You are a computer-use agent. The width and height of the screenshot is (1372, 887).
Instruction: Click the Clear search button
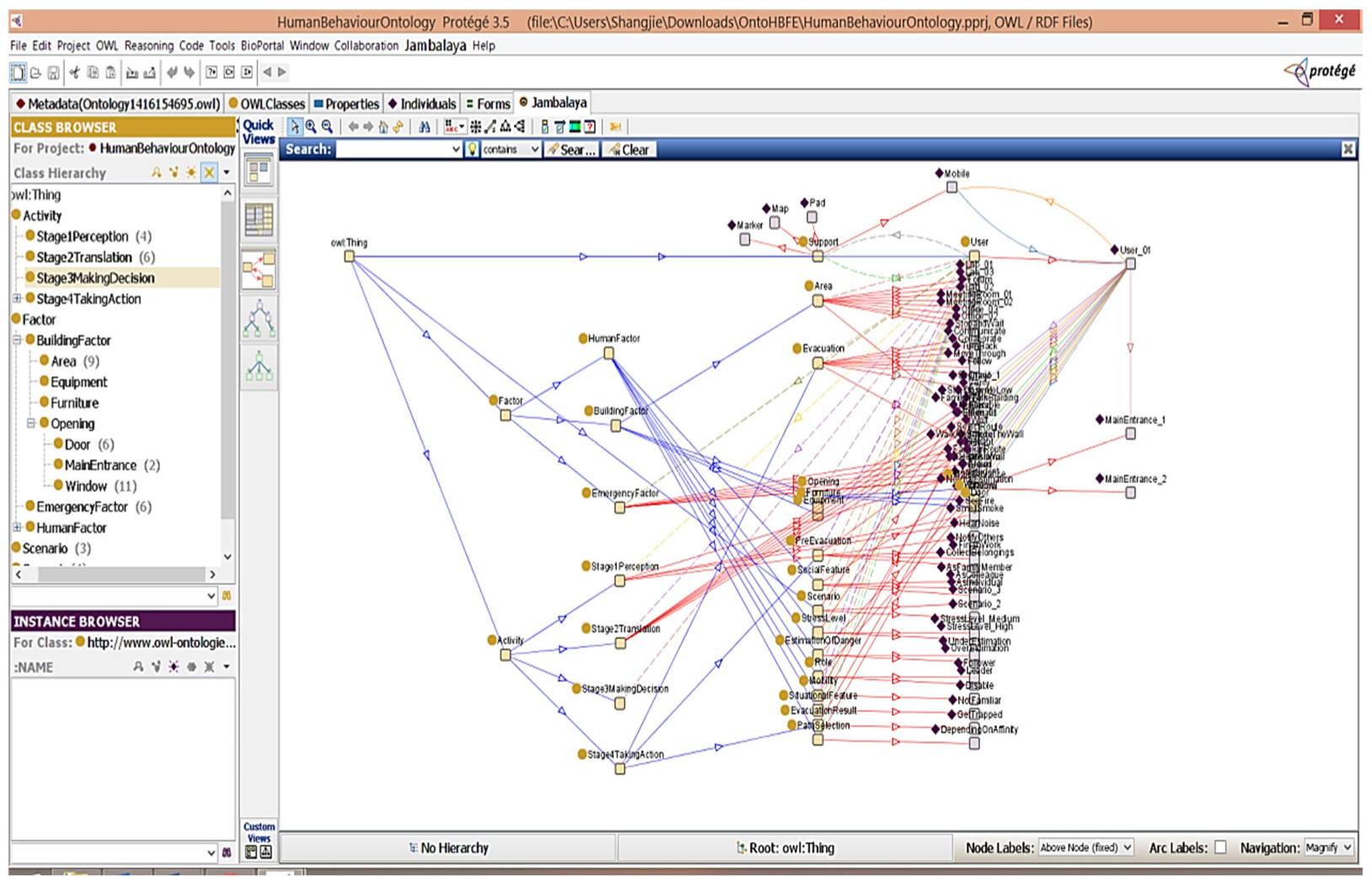coord(630,149)
